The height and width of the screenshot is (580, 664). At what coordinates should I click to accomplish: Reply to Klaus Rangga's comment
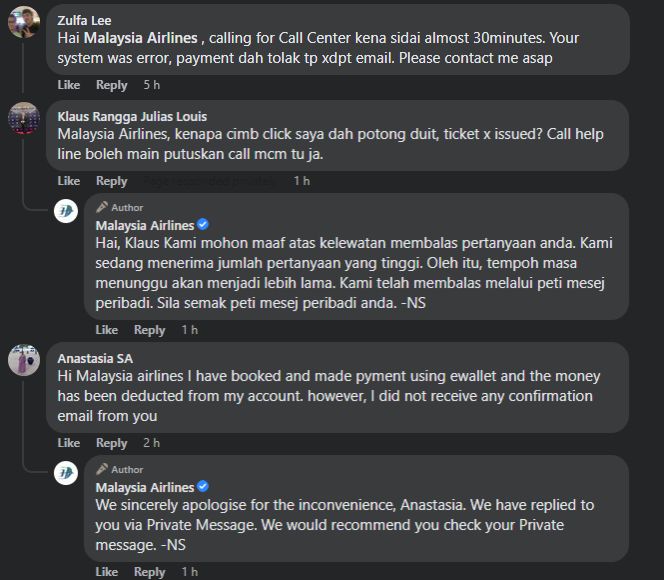(112, 181)
